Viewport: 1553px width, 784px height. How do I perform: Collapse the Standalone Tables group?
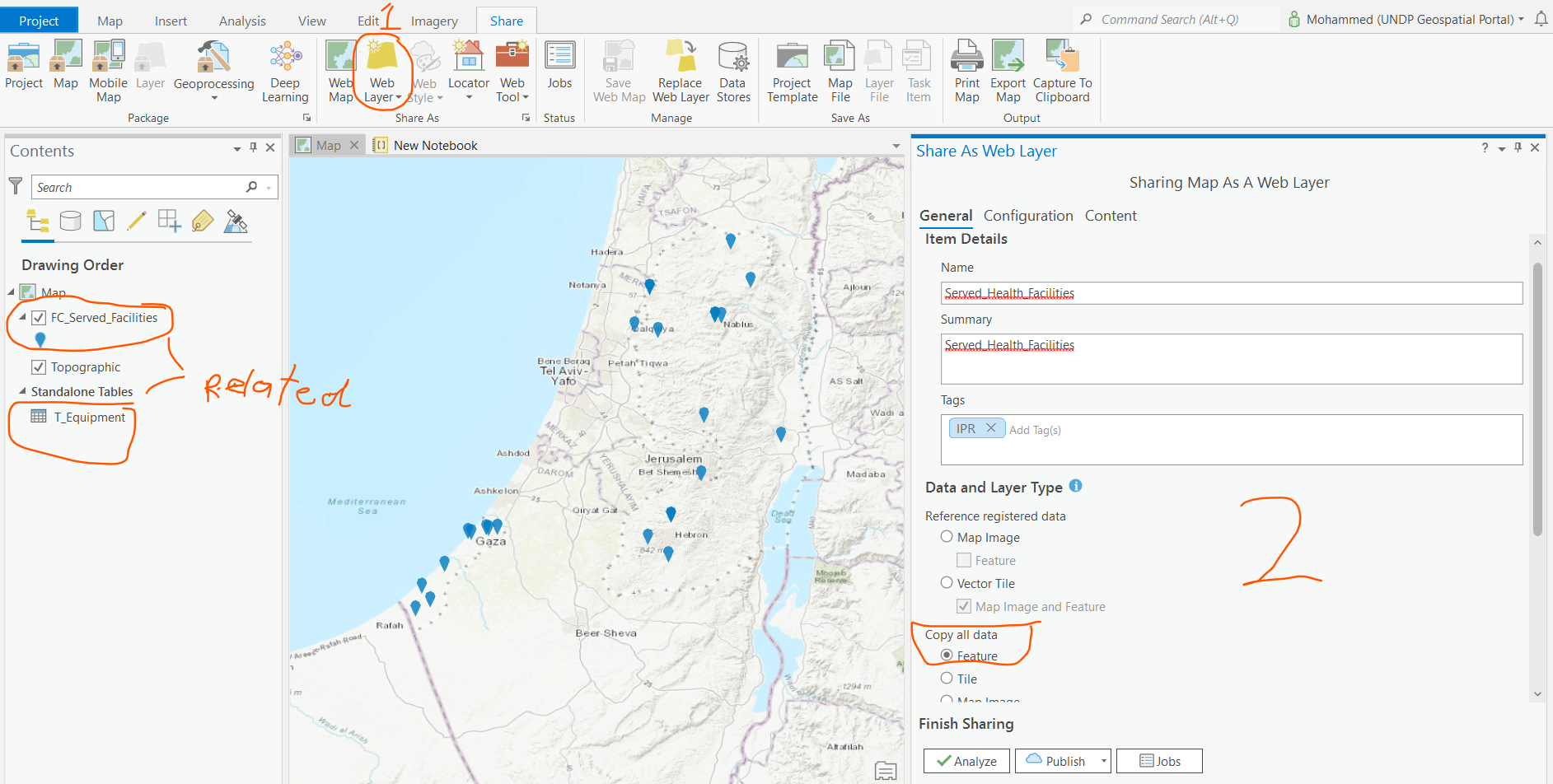(22, 391)
